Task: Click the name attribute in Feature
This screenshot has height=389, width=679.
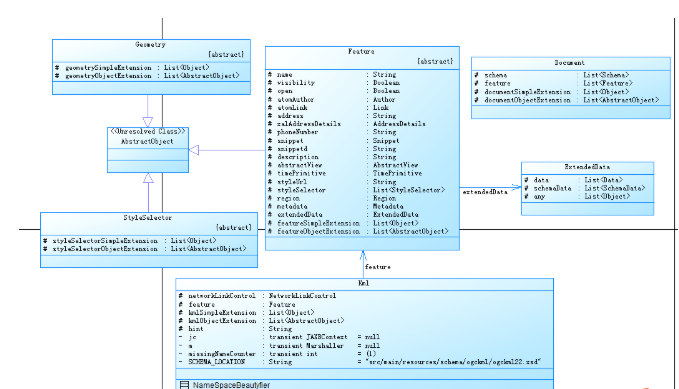Action: click(332, 75)
